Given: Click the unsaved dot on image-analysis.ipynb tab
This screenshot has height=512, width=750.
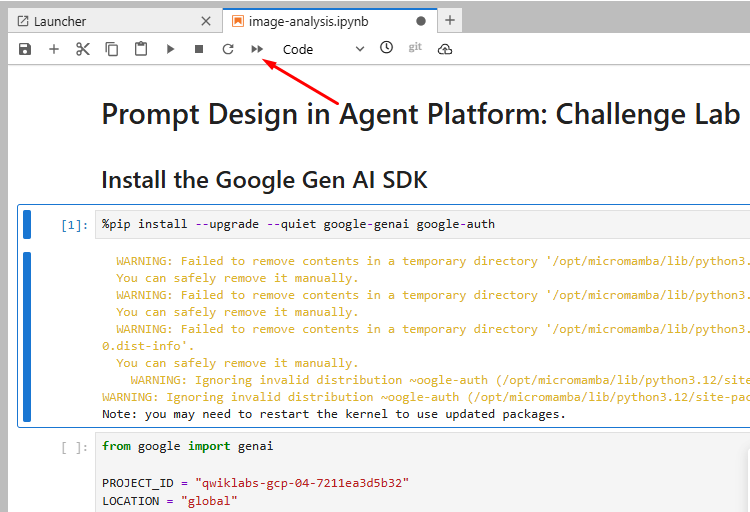Looking at the screenshot, I should click(x=421, y=21).
